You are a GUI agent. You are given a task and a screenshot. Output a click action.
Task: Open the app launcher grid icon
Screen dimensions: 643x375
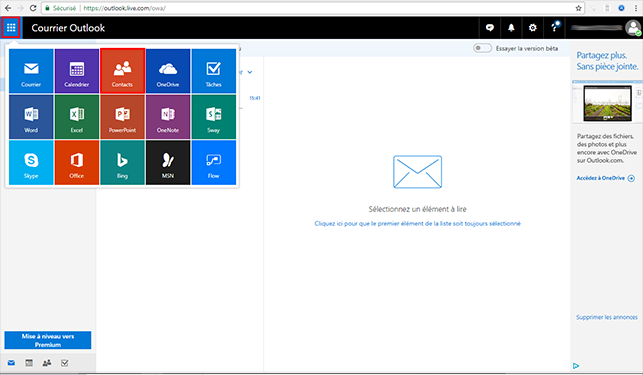click(11, 28)
